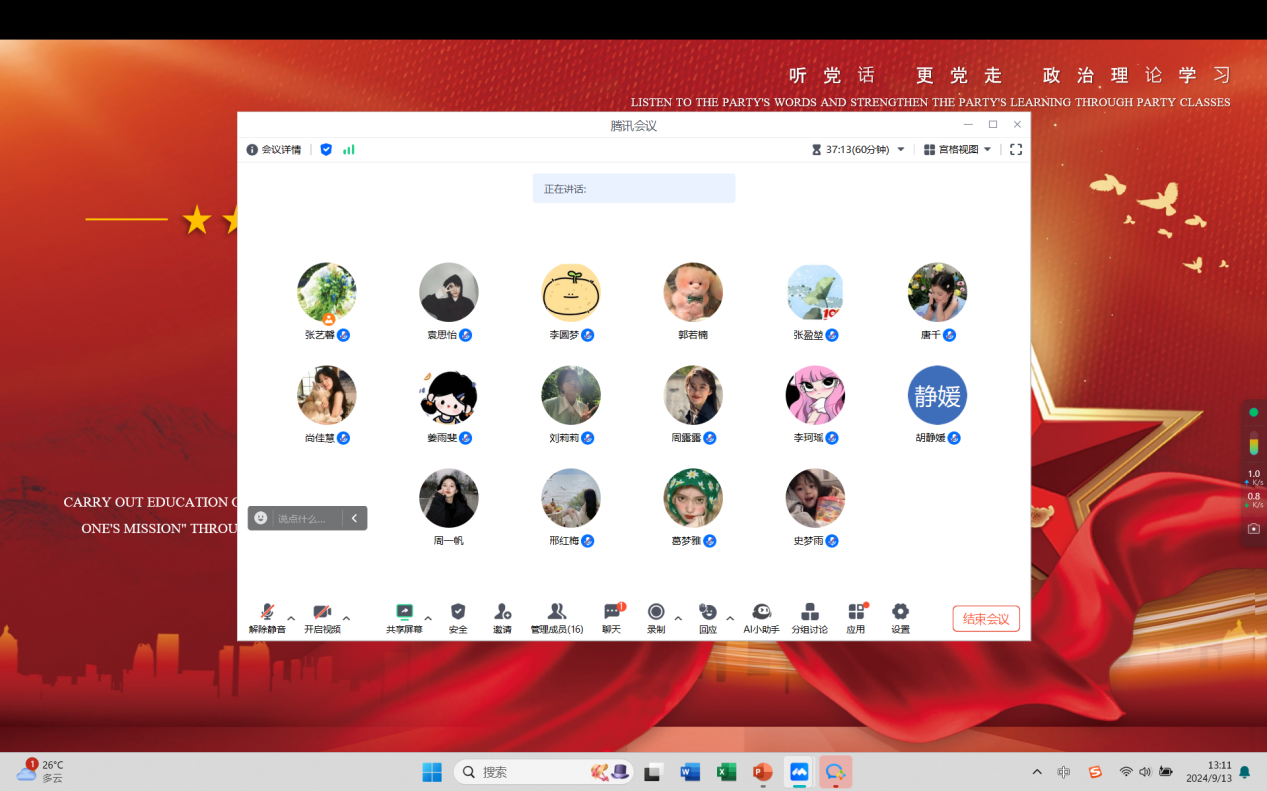Open 设置 settings gear

pos(900,613)
